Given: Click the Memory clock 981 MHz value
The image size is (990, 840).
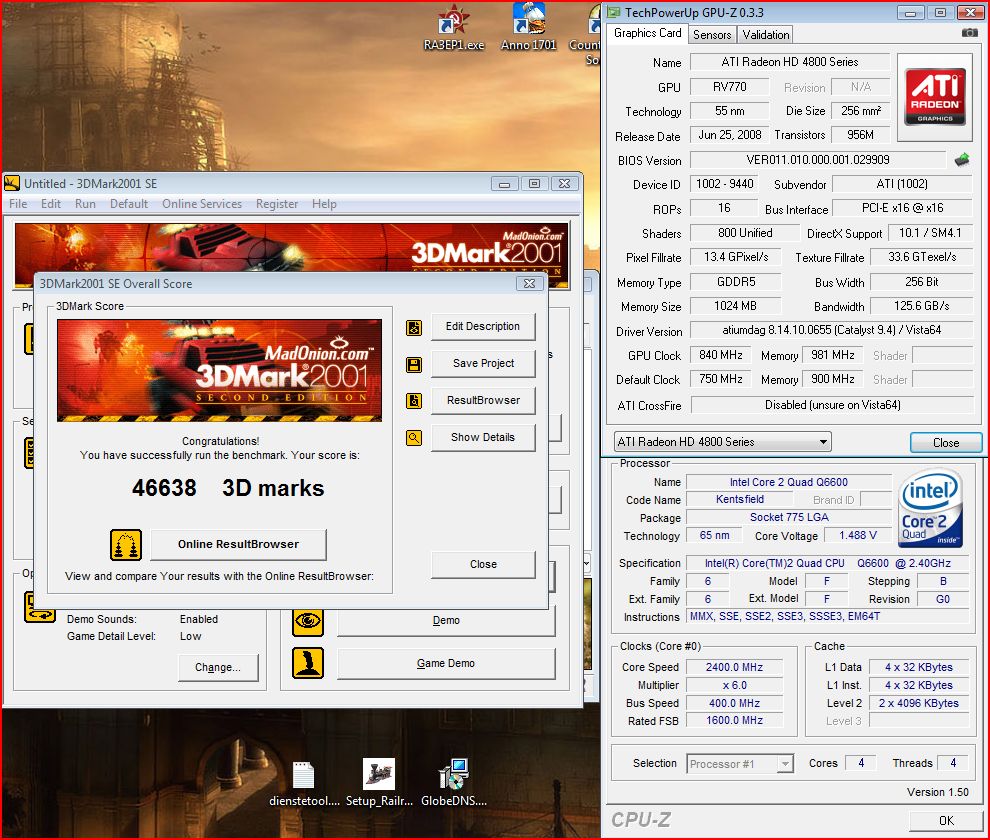Looking at the screenshot, I should (832, 355).
